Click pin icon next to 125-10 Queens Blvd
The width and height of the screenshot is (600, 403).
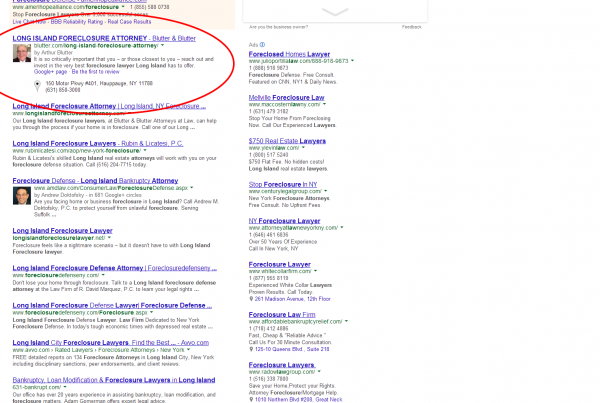pyautogui.click(x=251, y=349)
